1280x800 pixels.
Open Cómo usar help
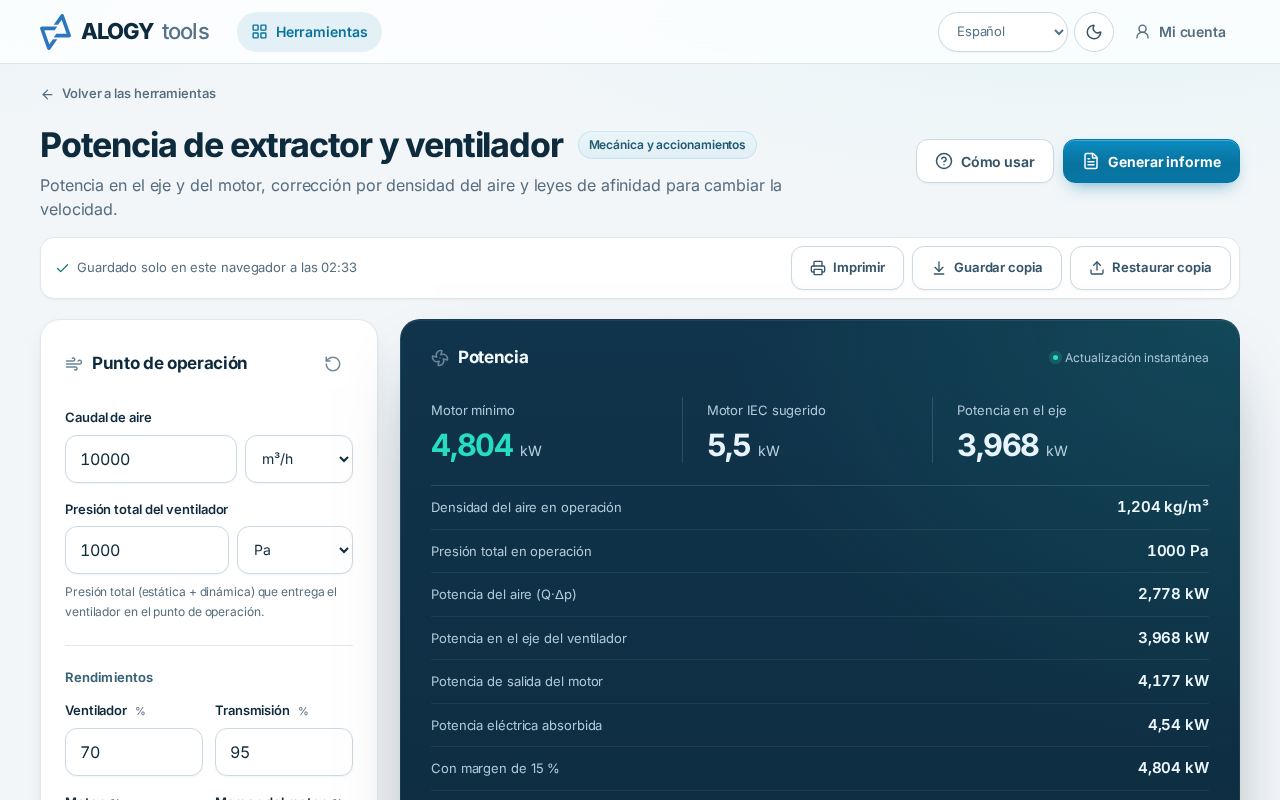(985, 161)
